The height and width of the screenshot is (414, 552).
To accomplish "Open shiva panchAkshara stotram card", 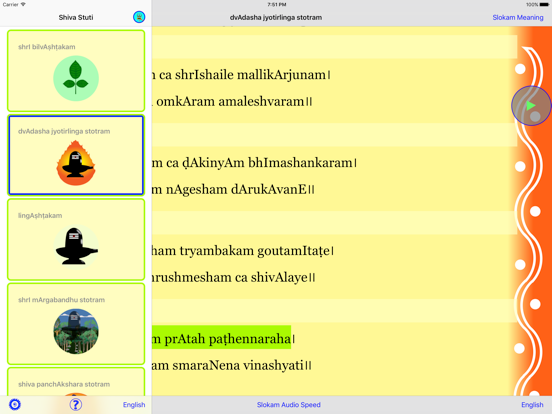I will coord(76,382).
